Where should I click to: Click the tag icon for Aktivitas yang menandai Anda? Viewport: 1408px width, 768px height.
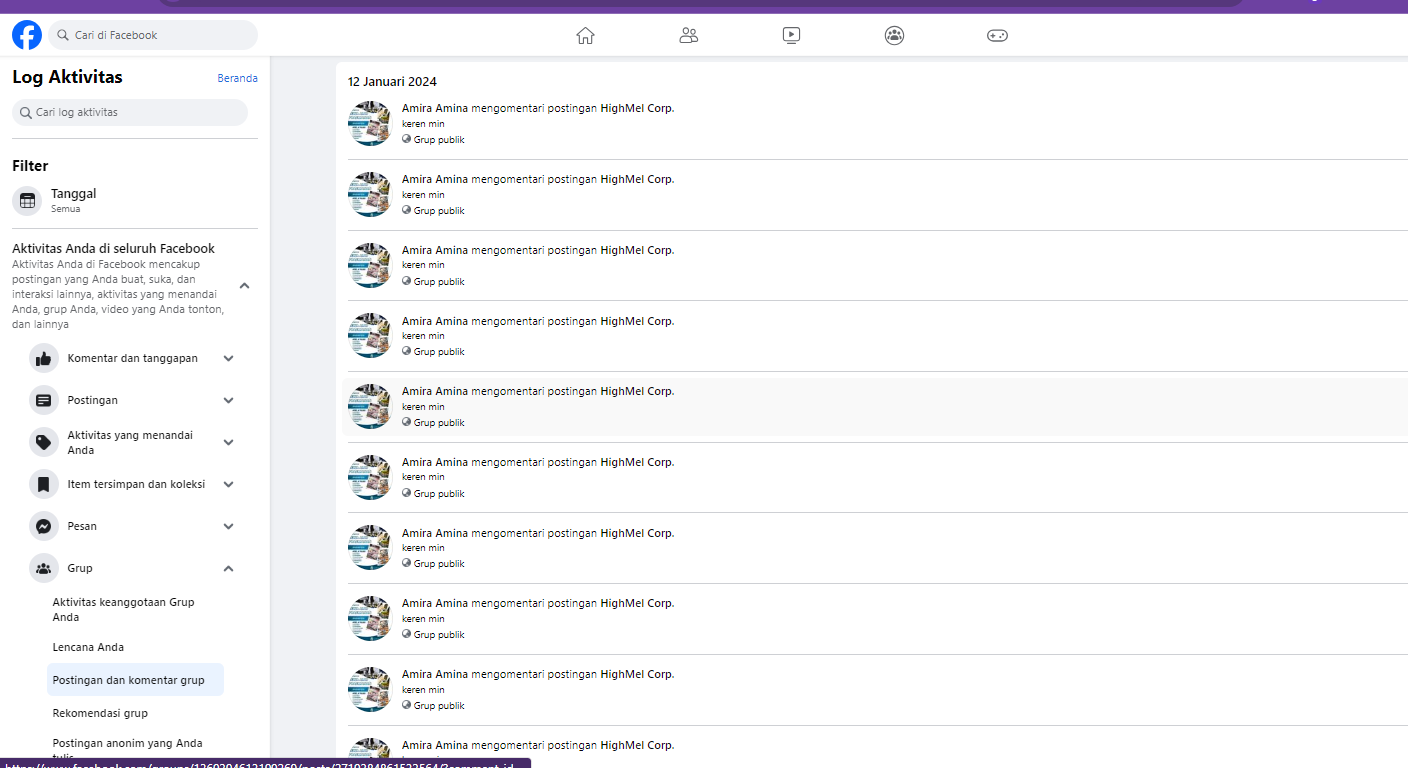pos(44,442)
